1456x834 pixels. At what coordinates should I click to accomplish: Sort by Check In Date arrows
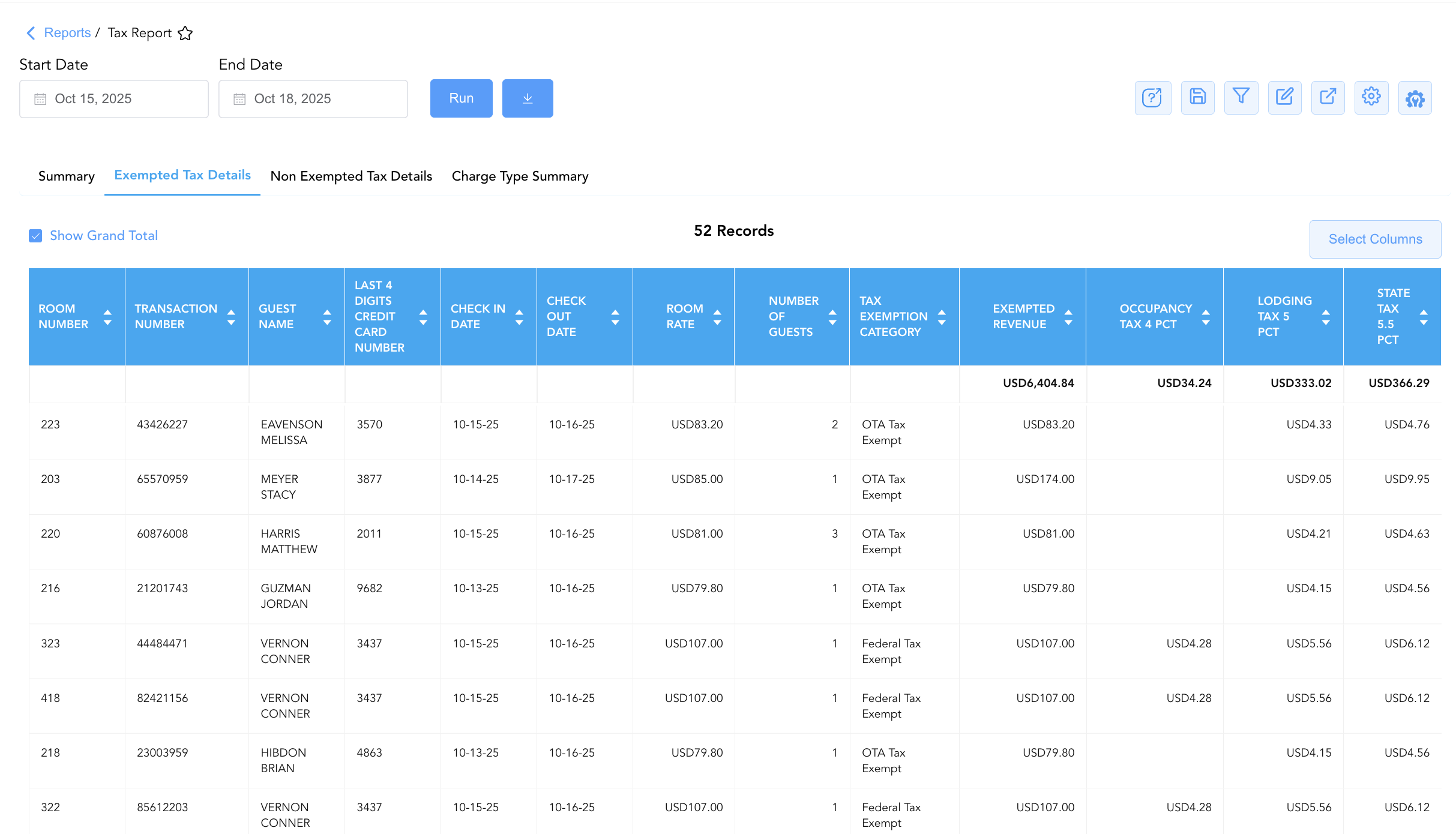tap(519, 317)
